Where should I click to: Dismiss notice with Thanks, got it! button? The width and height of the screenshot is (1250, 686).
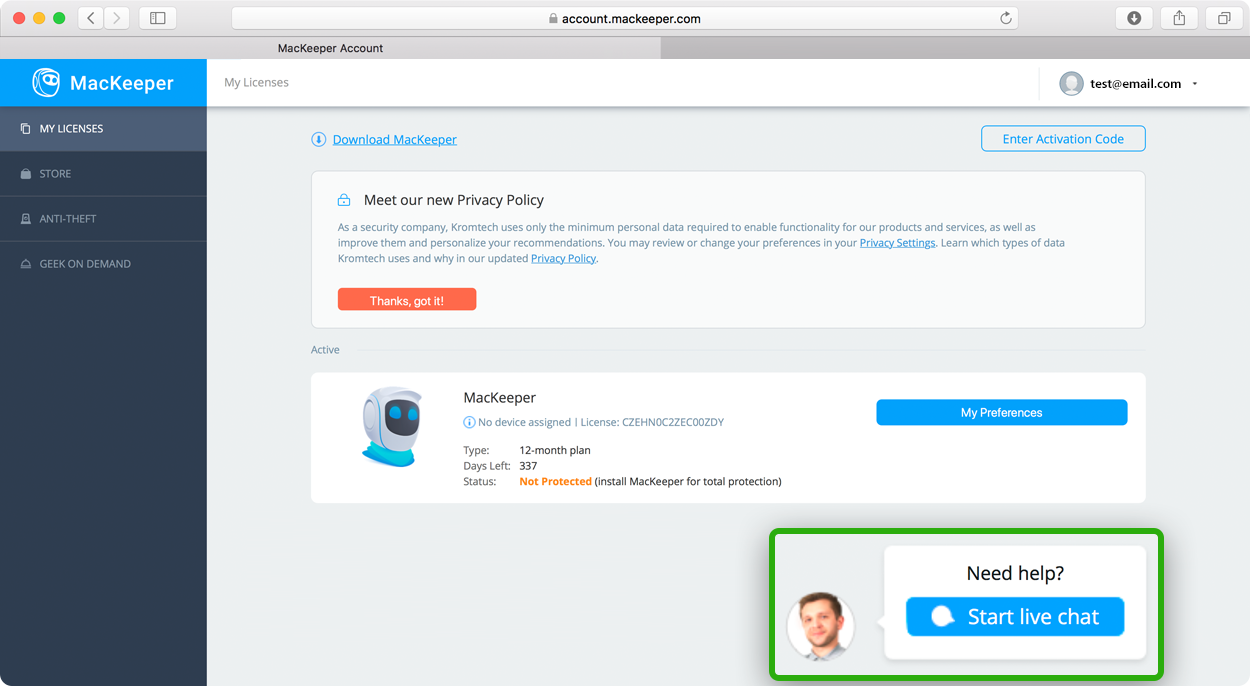point(407,300)
